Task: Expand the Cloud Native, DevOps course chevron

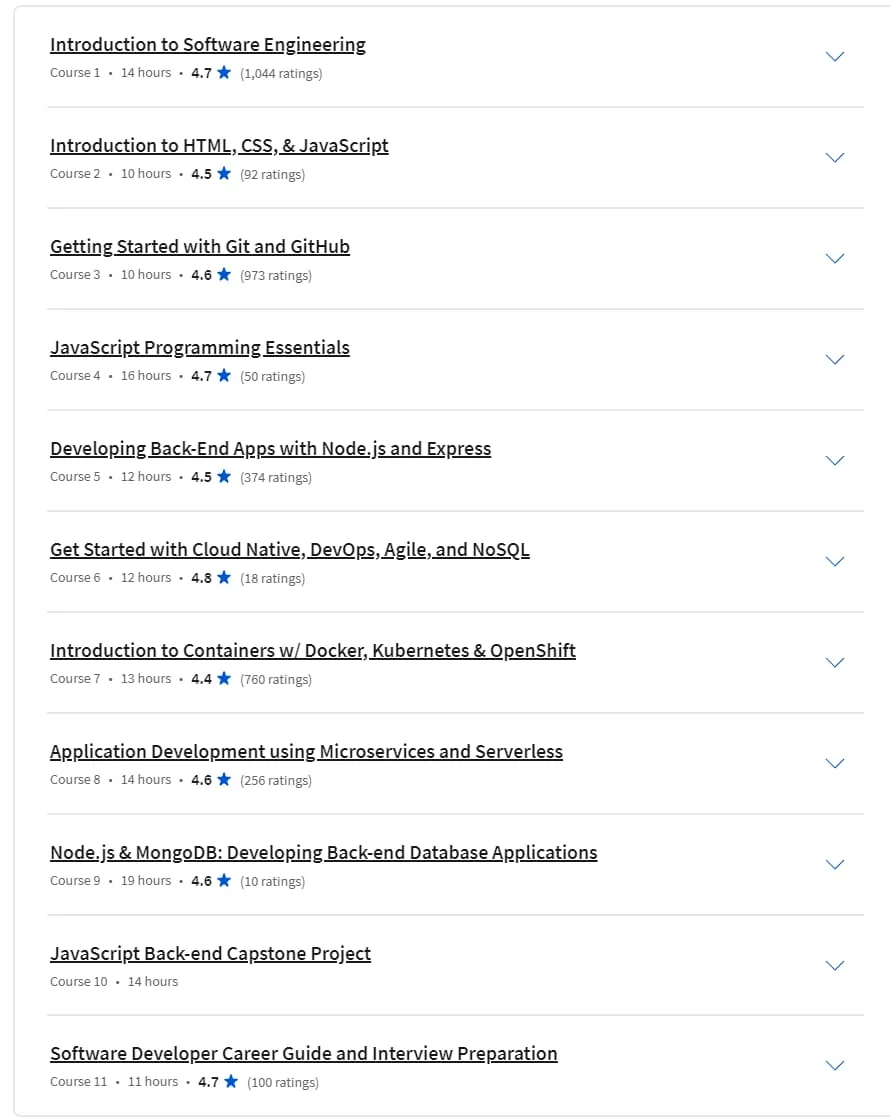Action: [x=834, y=562]
